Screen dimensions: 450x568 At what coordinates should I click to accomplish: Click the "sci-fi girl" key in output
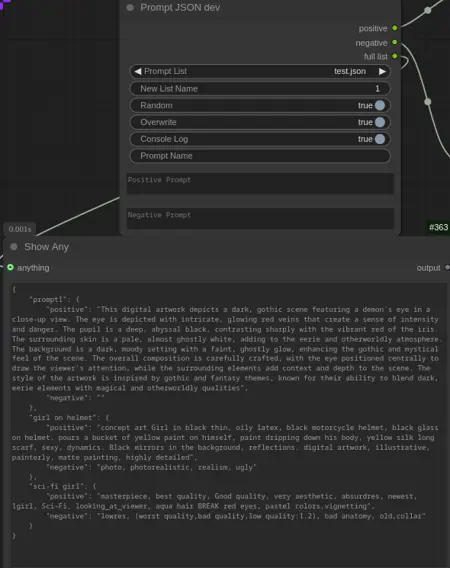pyautogui.click(x=58, y=486)
